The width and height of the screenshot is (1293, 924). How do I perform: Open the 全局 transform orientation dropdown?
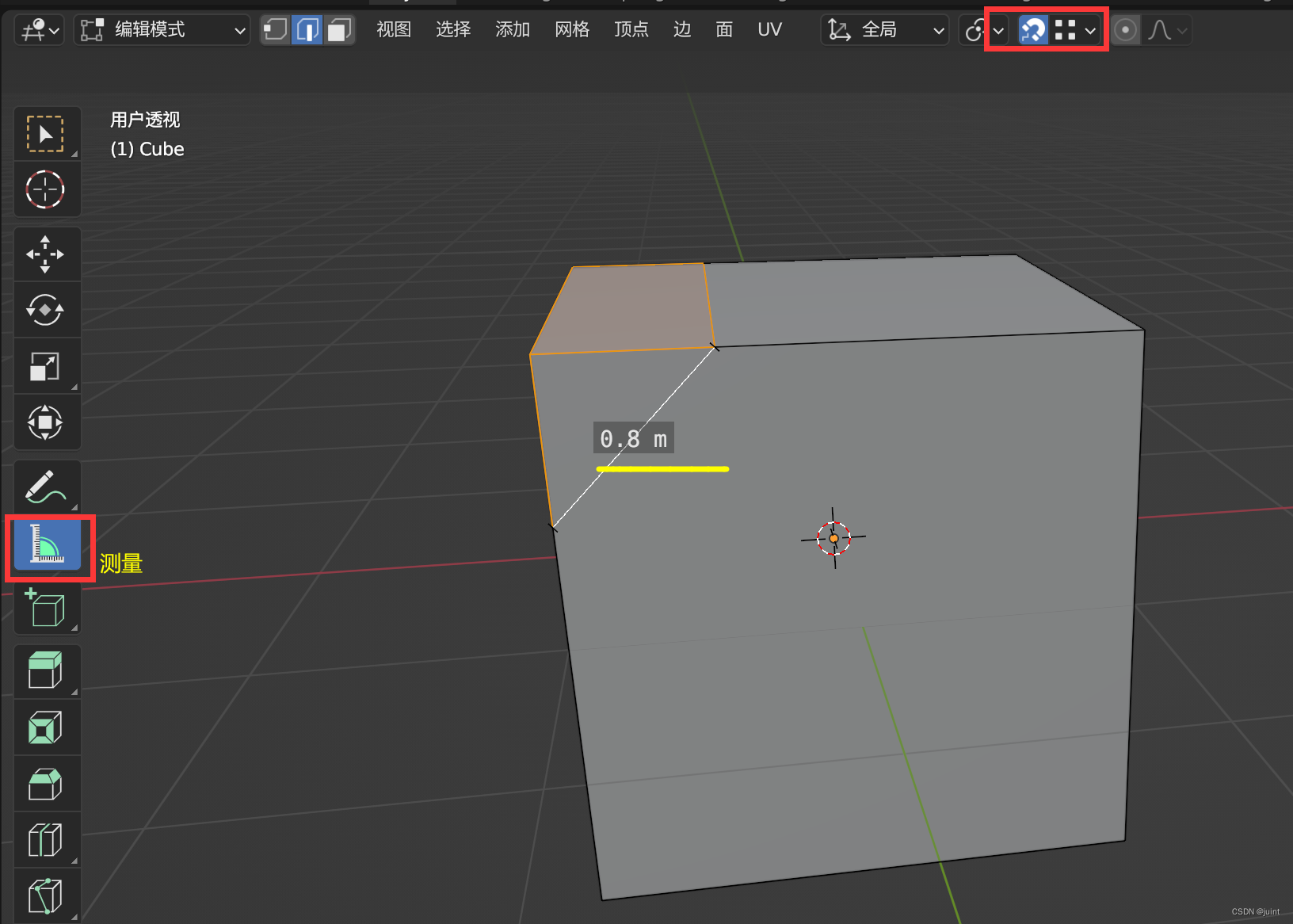tap(885, 30)
